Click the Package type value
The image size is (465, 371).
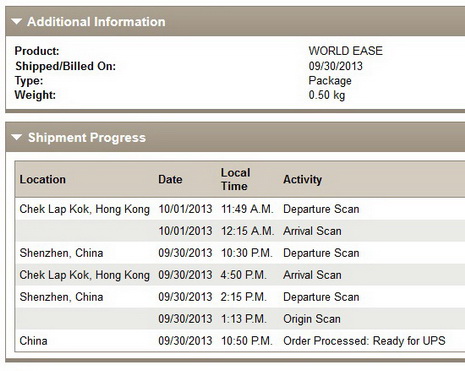coord(330,80)
